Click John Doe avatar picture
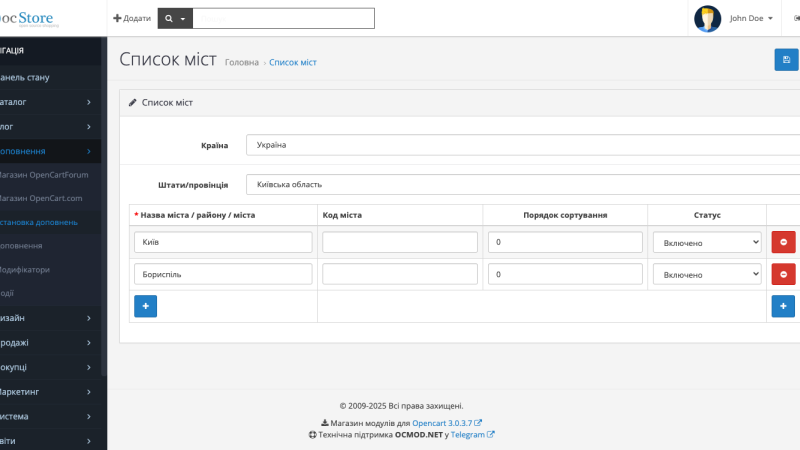Viewport: 800px width, 450px height. 707,18
